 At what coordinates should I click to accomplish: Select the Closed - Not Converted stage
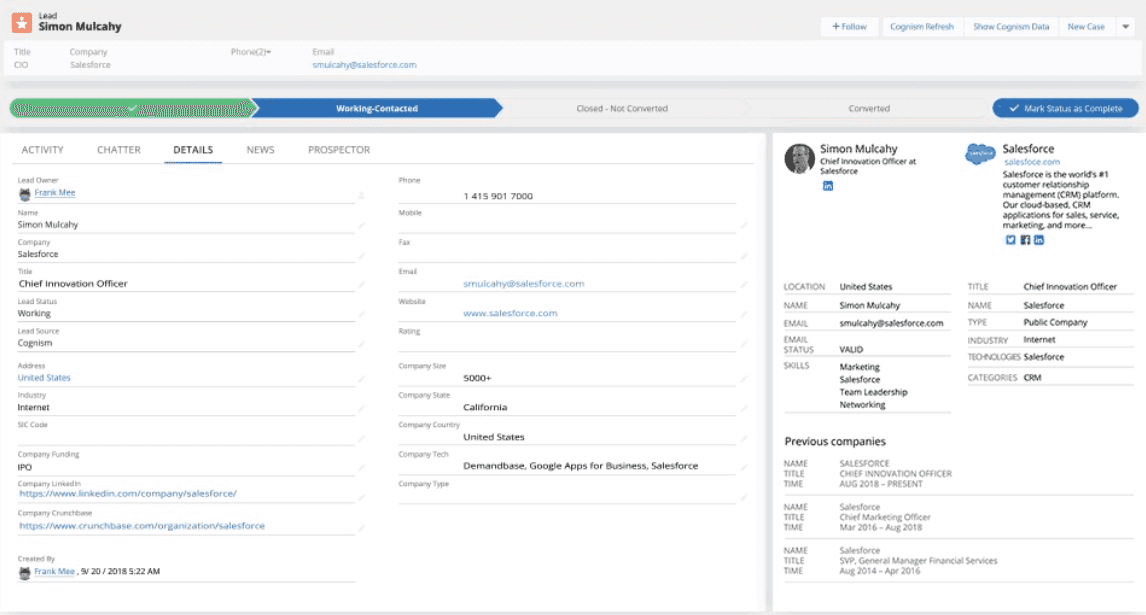pyautogui.click(x=622, y=108)
